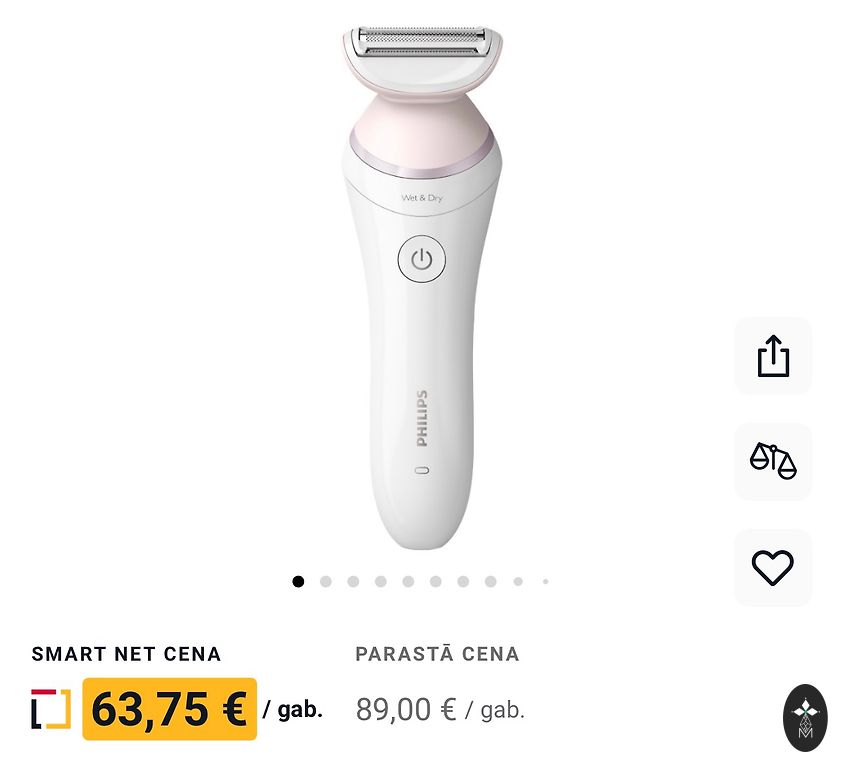Open the floating assistant badge icon
The width and height of the screenshot is (844, 768).
coord(805,718)
